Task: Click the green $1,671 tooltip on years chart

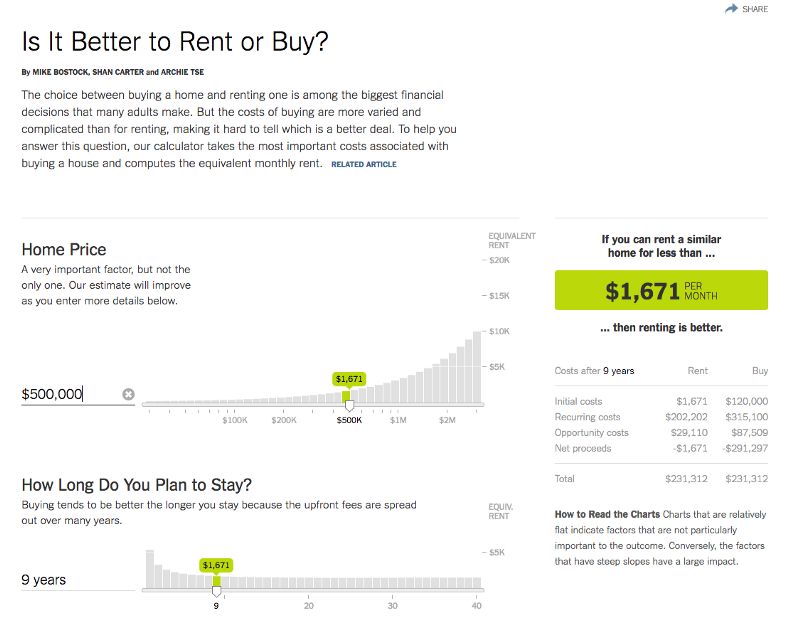Action: [216, 565]
